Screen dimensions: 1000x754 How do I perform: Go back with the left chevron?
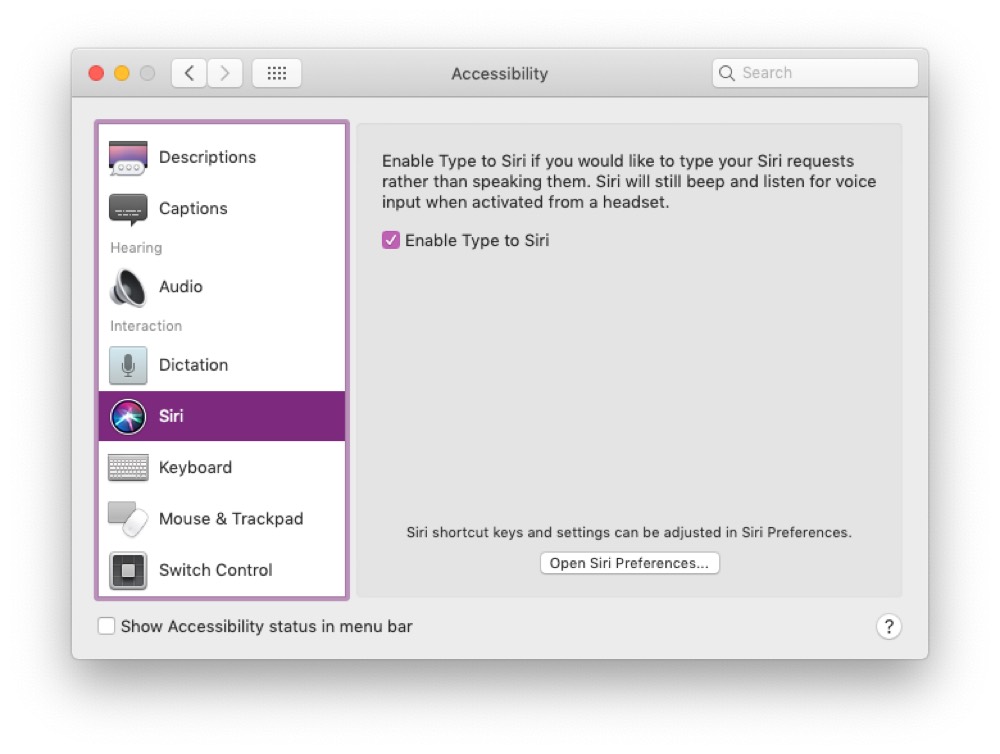(189, 73)
